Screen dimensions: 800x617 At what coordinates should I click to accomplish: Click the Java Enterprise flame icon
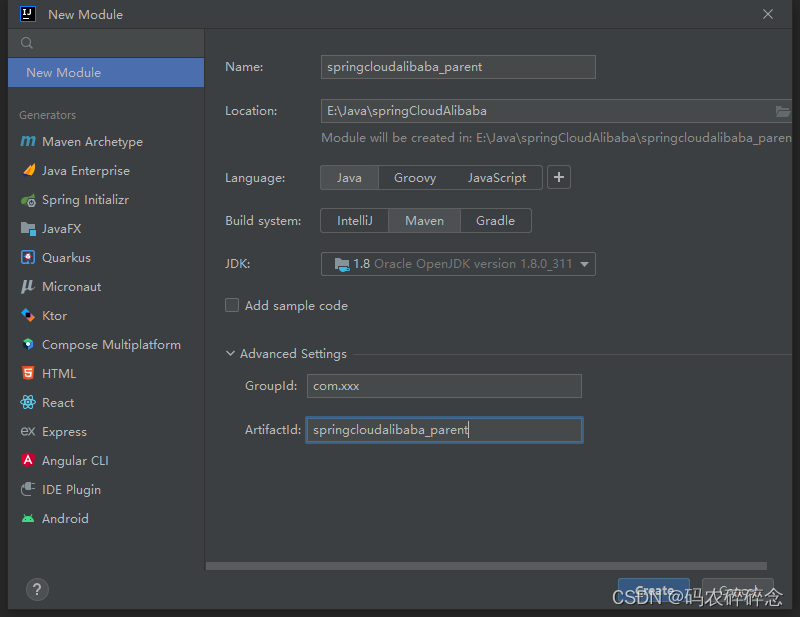tap(29, 170)
